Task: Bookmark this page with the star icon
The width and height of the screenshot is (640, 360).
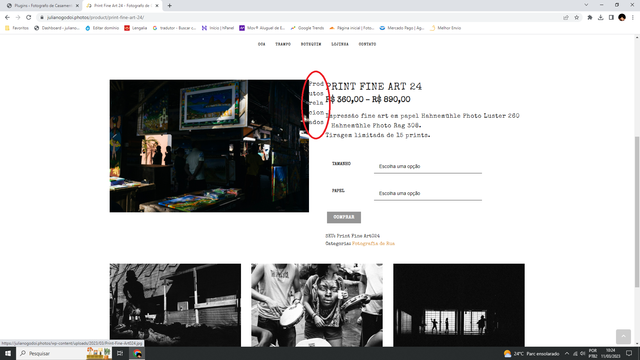Action: [576, 18]
